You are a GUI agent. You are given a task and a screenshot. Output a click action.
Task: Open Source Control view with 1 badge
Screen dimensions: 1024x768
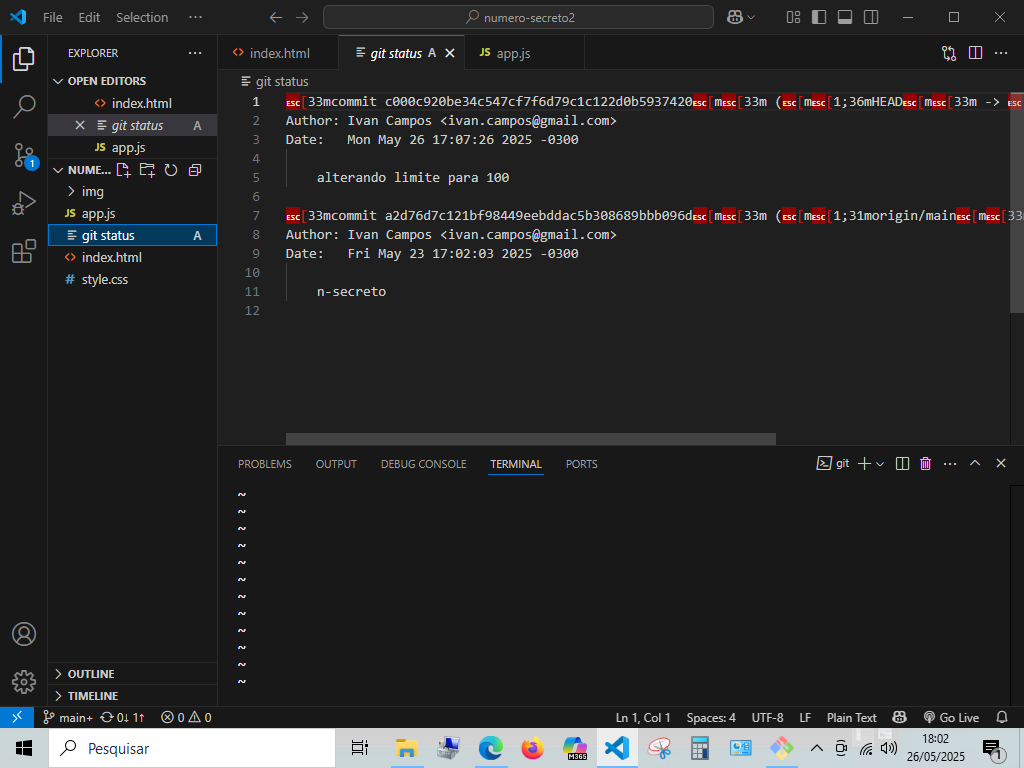pos(25,155)
